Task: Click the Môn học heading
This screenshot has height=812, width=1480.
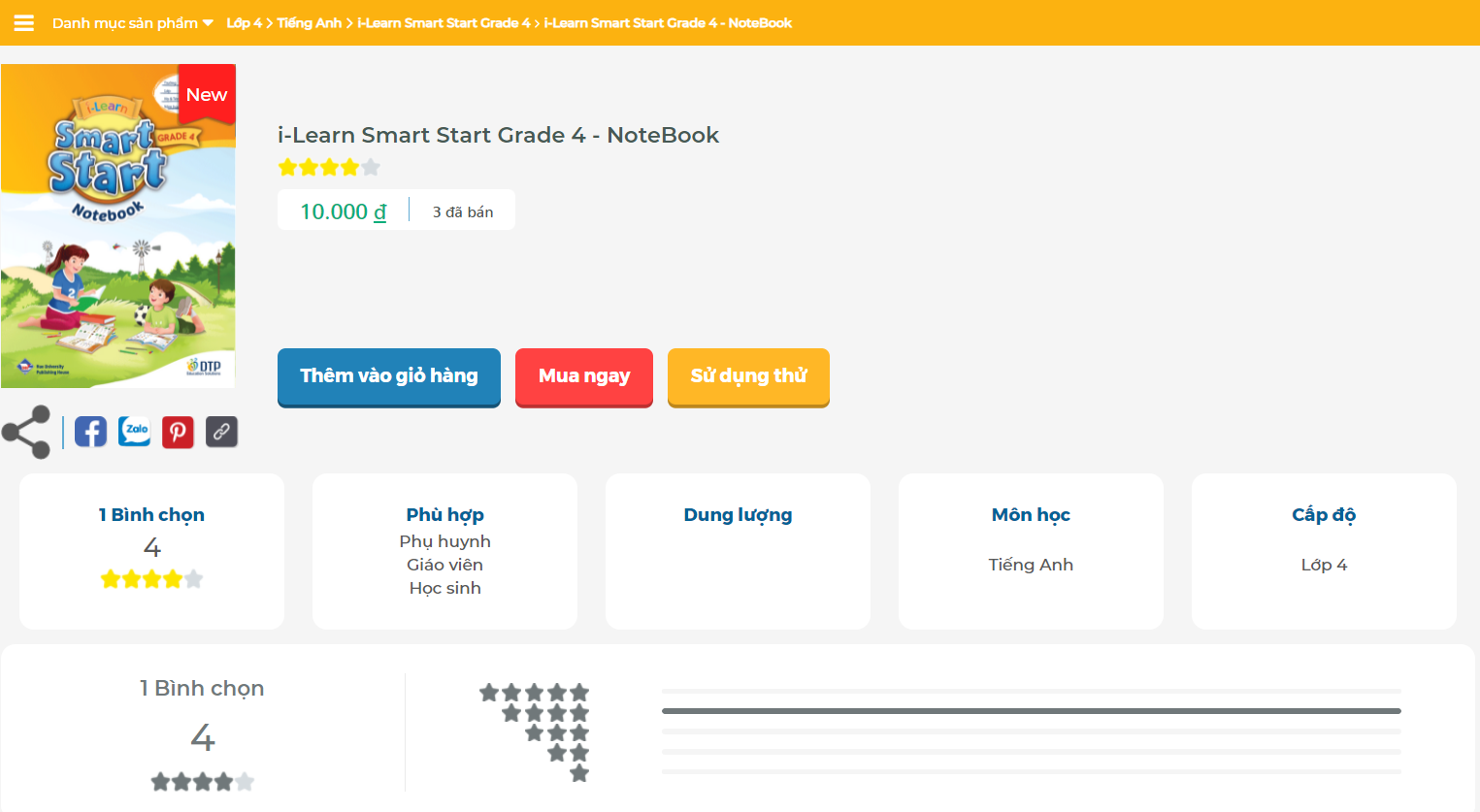Action: [1031, 515]
